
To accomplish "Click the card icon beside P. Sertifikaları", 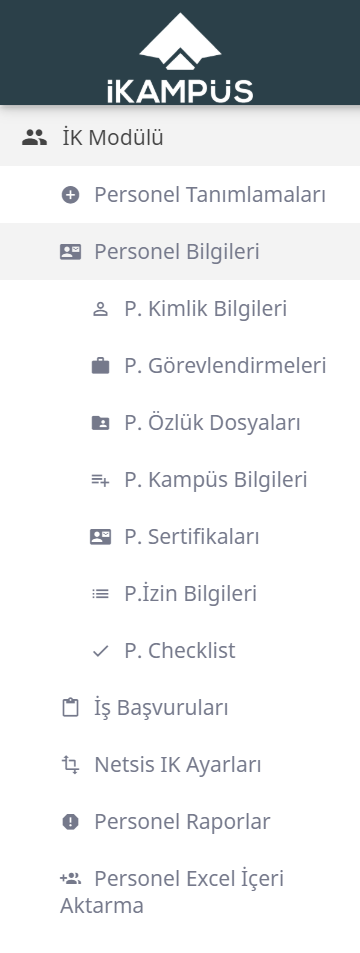I will click(100, 537).
